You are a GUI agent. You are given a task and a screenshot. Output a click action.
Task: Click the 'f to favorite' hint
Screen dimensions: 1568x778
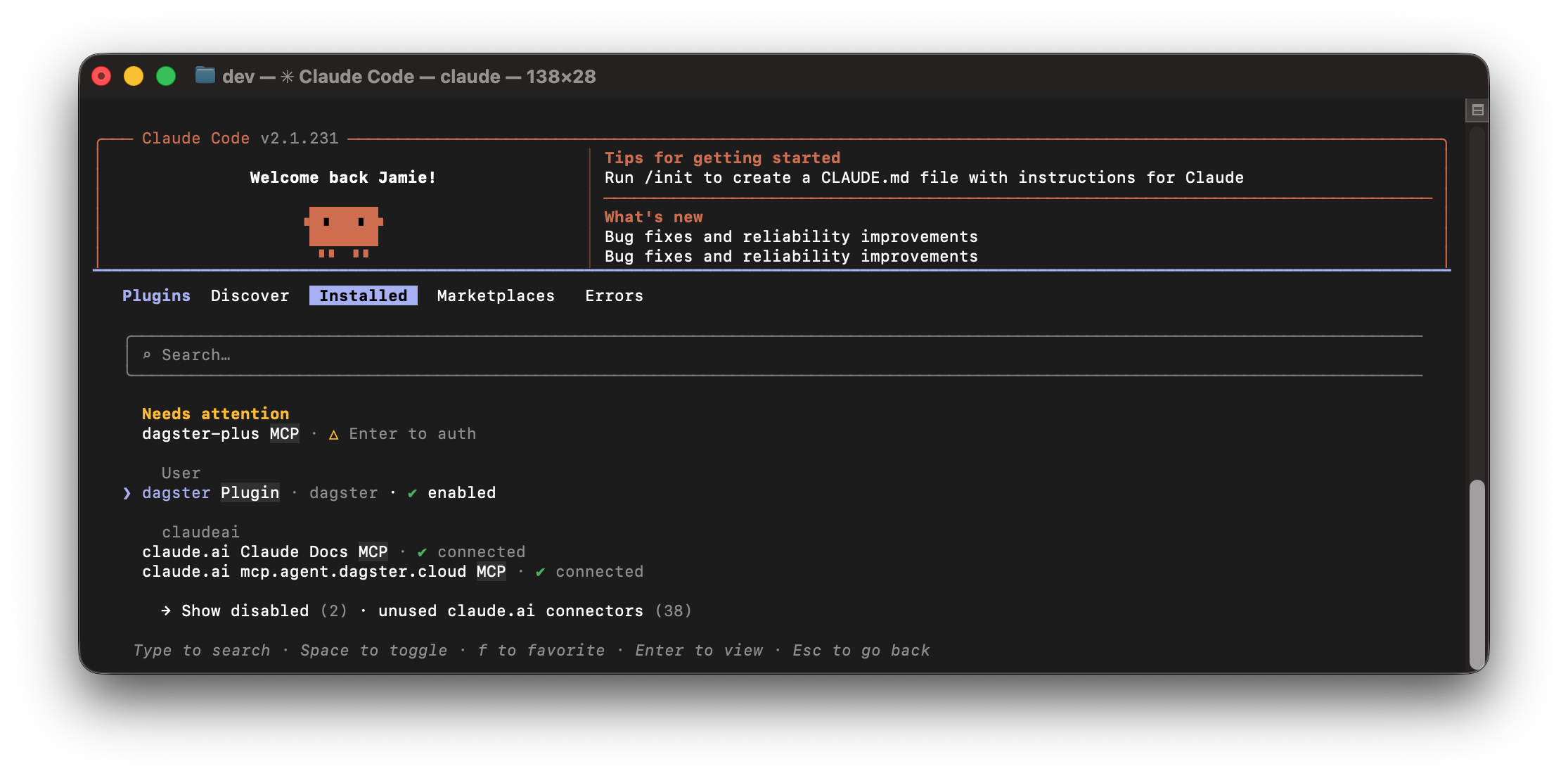tap(541, 650)
